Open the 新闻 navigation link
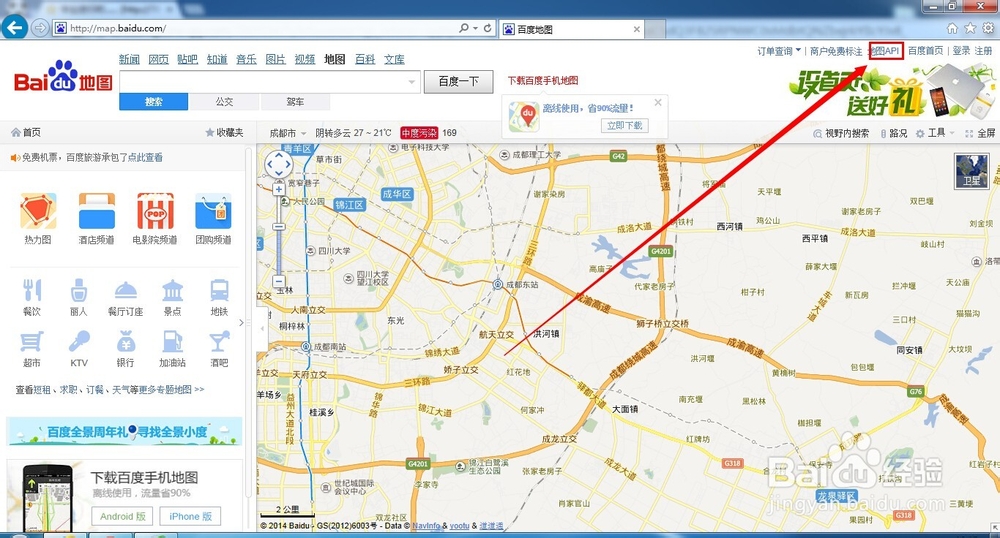 click(x=129, y=59)
